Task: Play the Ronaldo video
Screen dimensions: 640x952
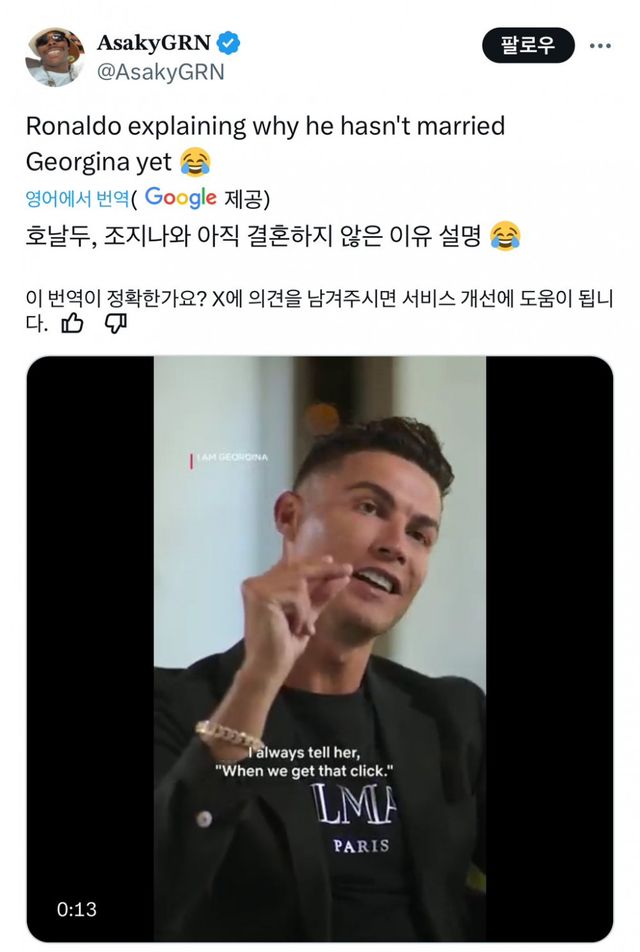Action: click(x=319, y=648)
